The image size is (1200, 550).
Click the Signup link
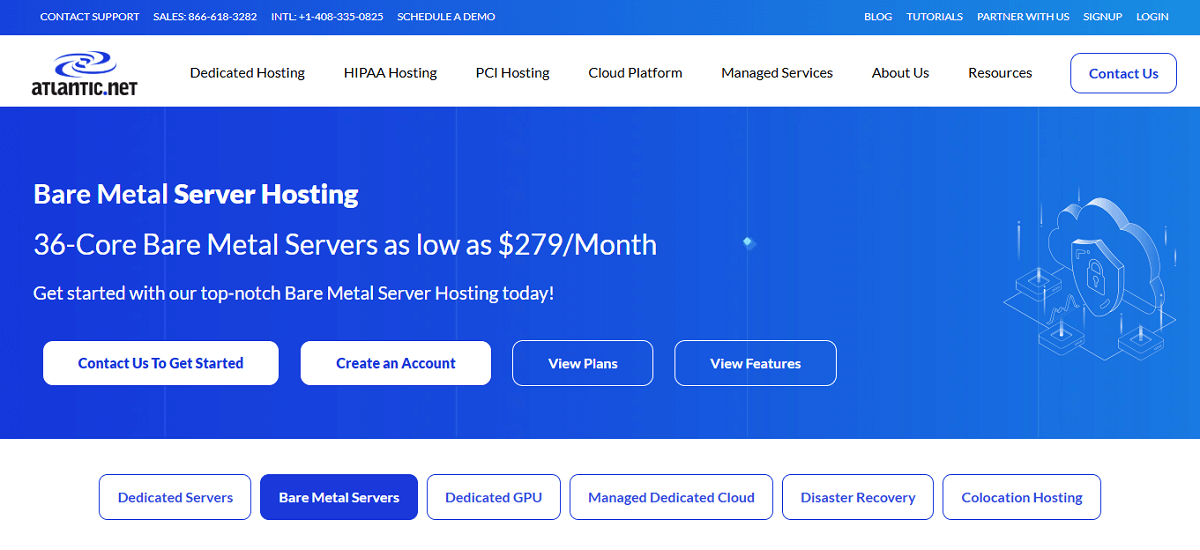tap(1103, 17)
